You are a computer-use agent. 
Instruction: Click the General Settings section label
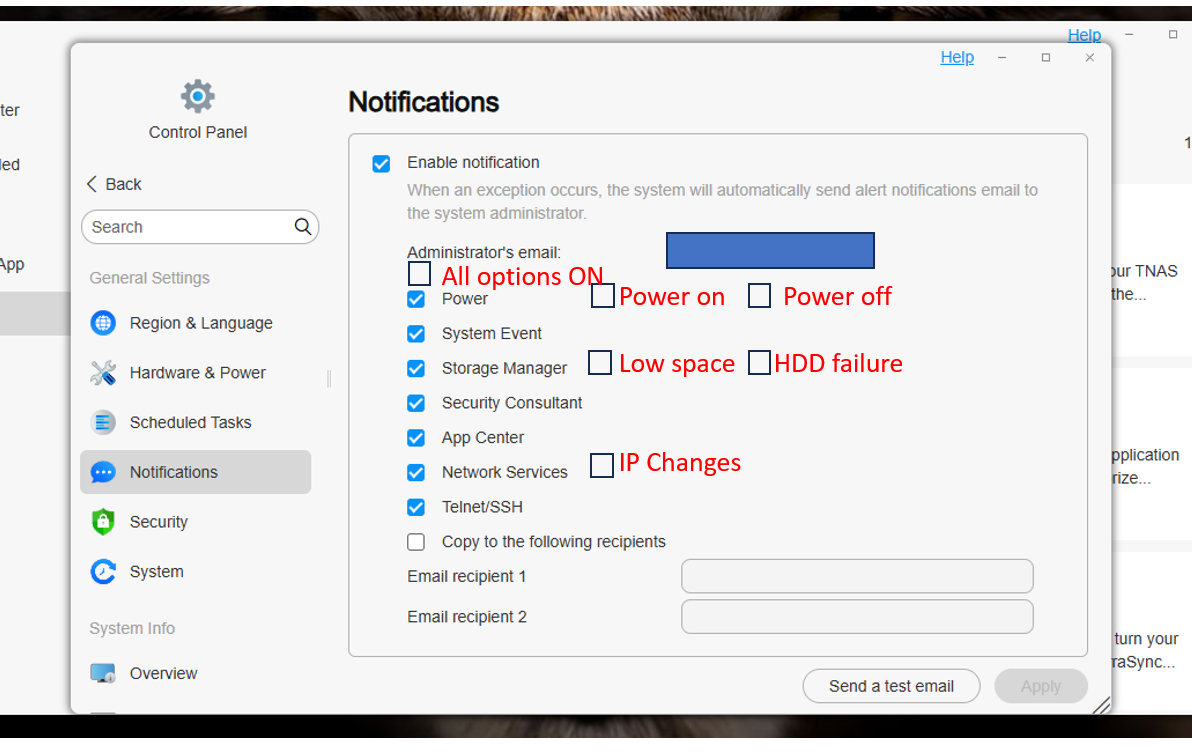[x=150, y=278]
